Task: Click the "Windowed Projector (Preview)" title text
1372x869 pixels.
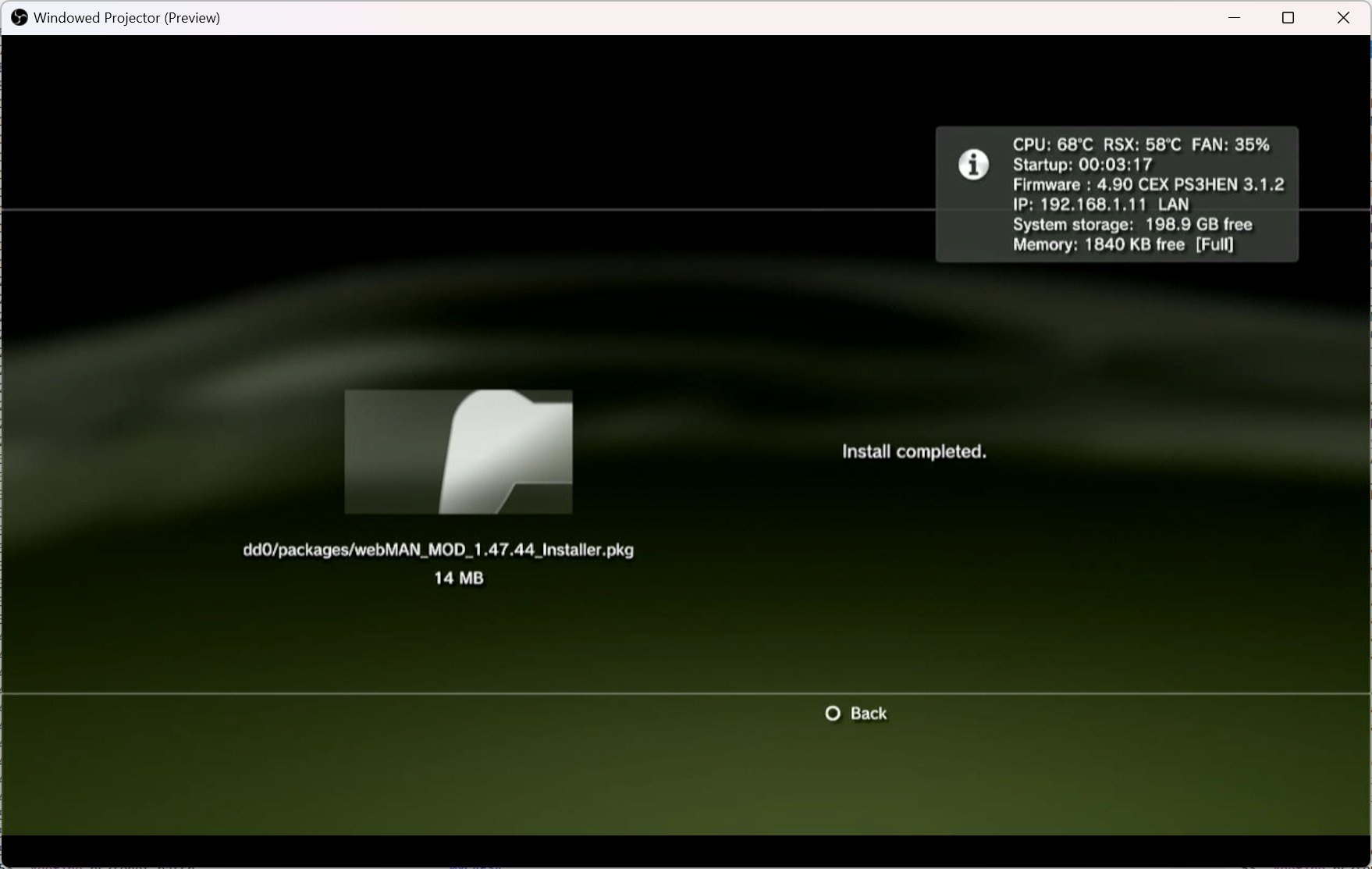Action: pyautogui.click(x=126, y=17)
